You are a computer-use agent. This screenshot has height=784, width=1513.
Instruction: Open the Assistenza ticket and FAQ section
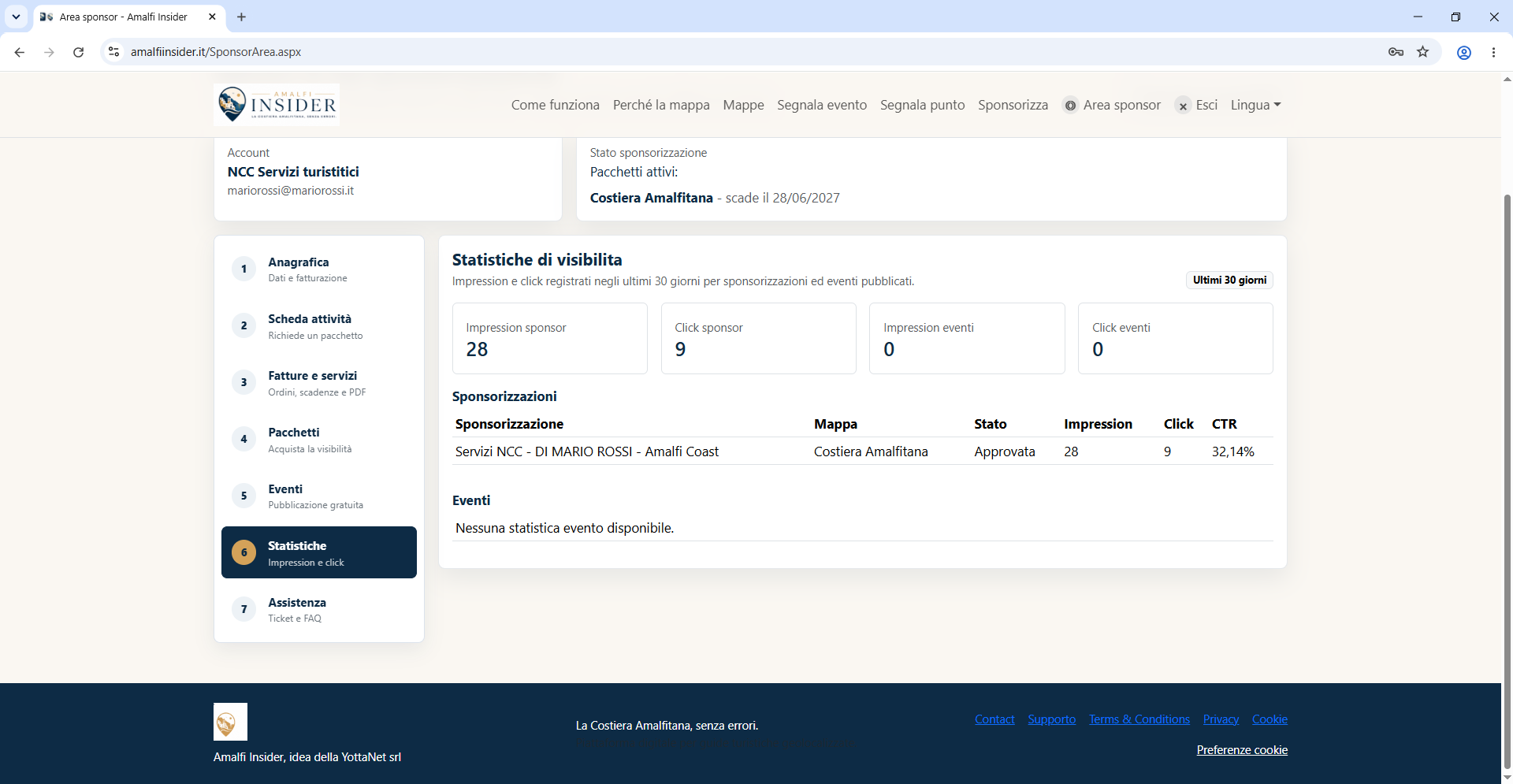319,609
